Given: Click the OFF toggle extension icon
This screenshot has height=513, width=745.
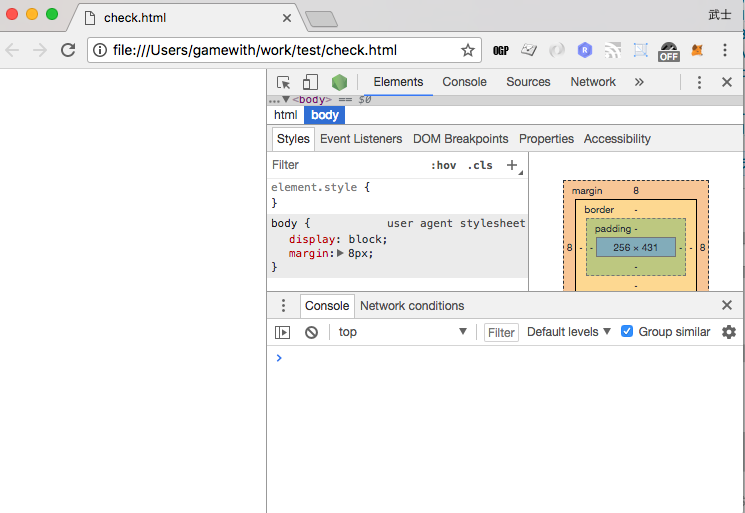Looking at the screenshot, I should coord(669,51).
